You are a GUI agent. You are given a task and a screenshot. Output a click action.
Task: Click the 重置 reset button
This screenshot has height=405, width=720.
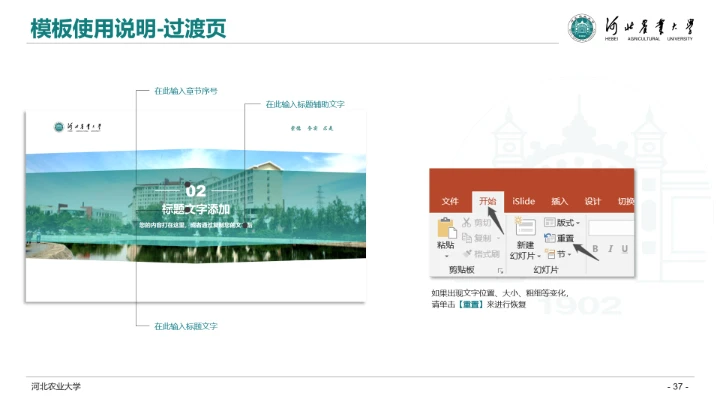click(x=559, y=238)
